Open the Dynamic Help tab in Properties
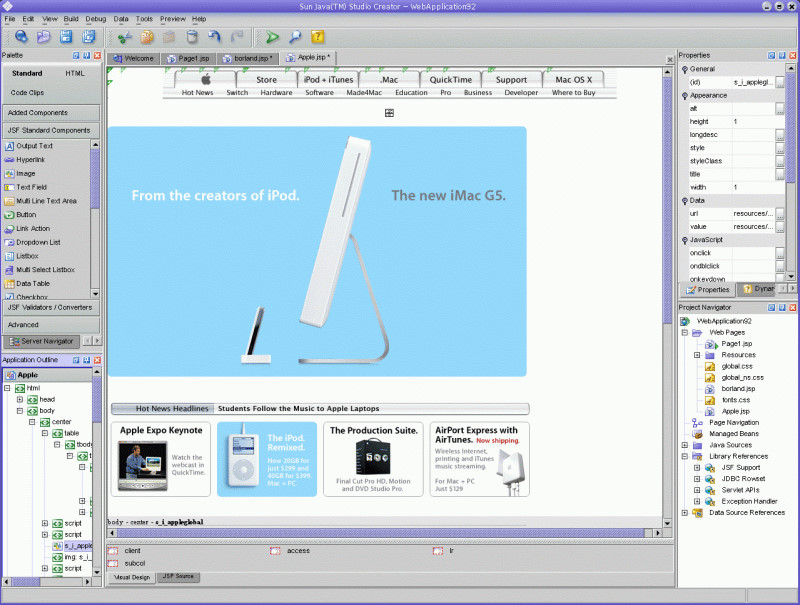This screenshot has width=800, height=605. coord(759,289)
